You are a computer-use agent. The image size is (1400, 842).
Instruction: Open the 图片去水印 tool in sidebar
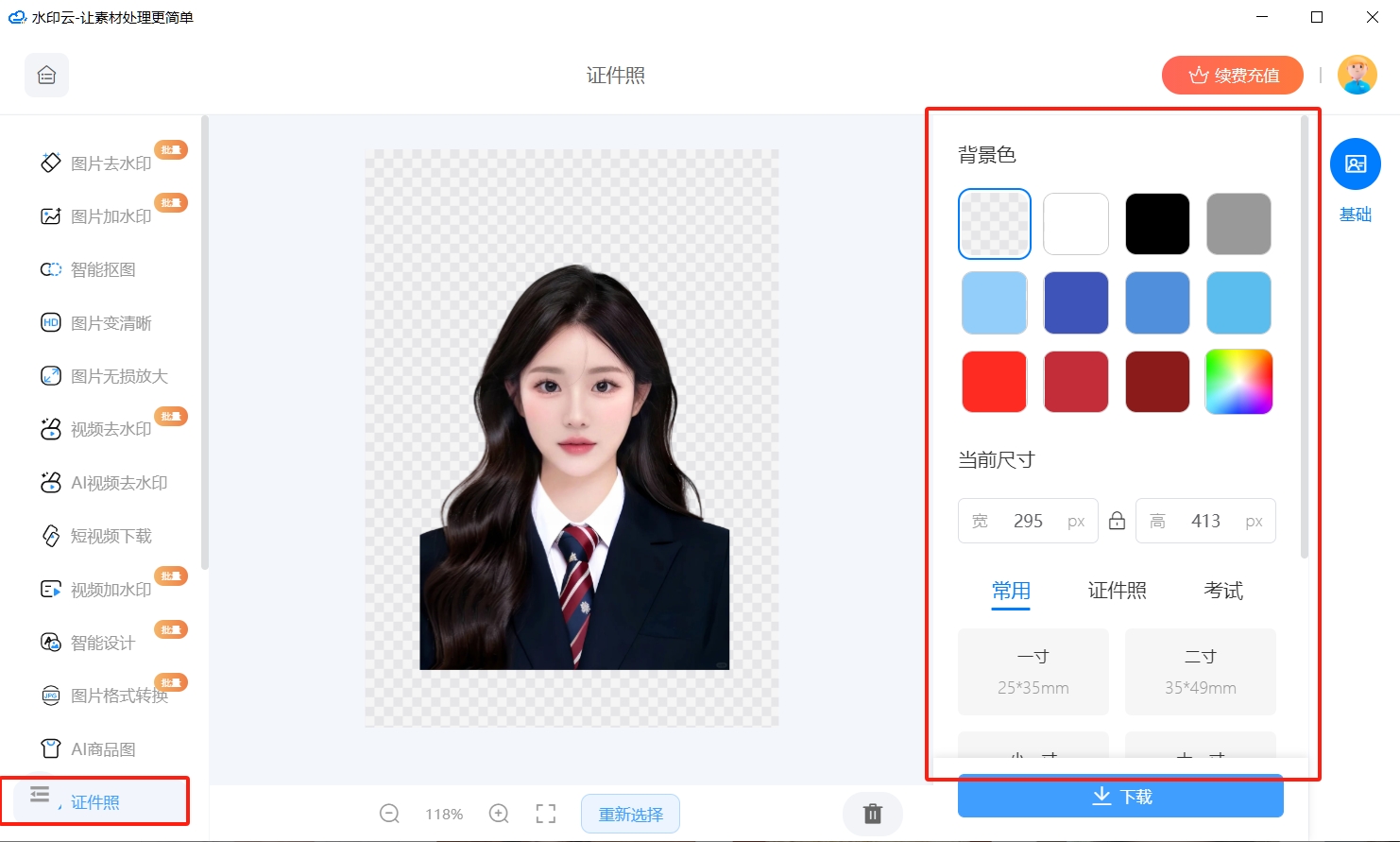[x=96, y=163]
